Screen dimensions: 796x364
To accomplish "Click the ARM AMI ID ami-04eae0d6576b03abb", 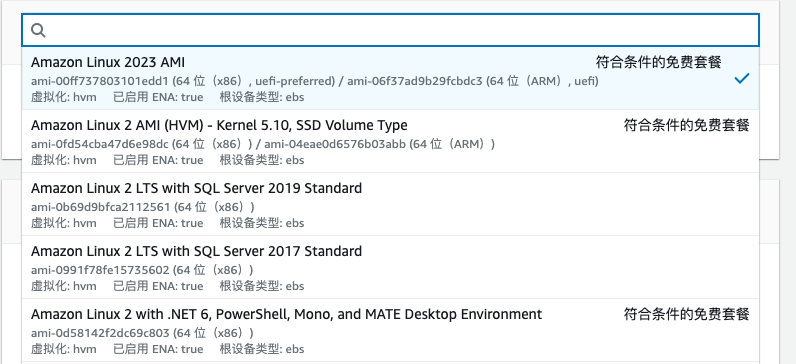I will (x=335, y=144).
